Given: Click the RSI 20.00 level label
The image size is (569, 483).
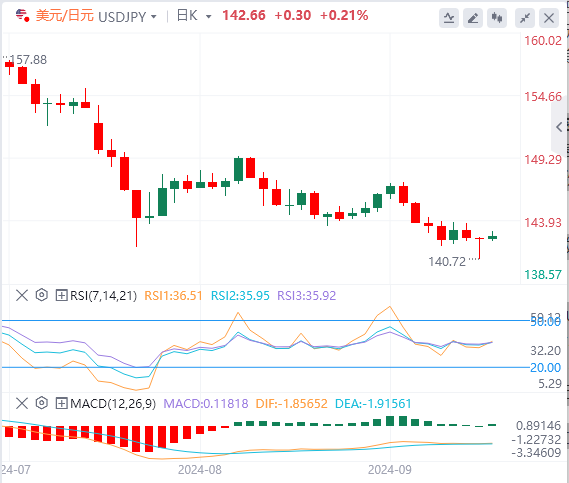Looking at the screenshot, I should tap(545, 368).
